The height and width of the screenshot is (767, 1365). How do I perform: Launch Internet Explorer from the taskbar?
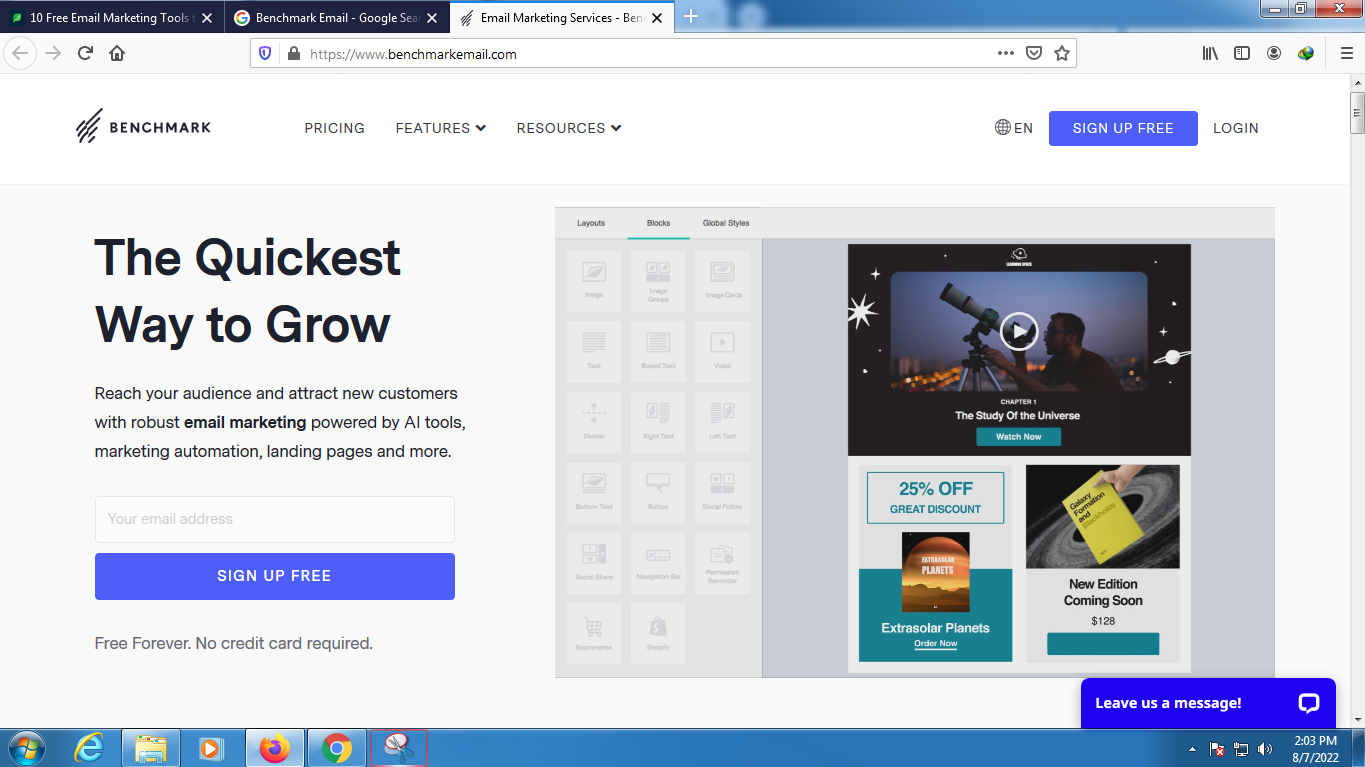90,748
